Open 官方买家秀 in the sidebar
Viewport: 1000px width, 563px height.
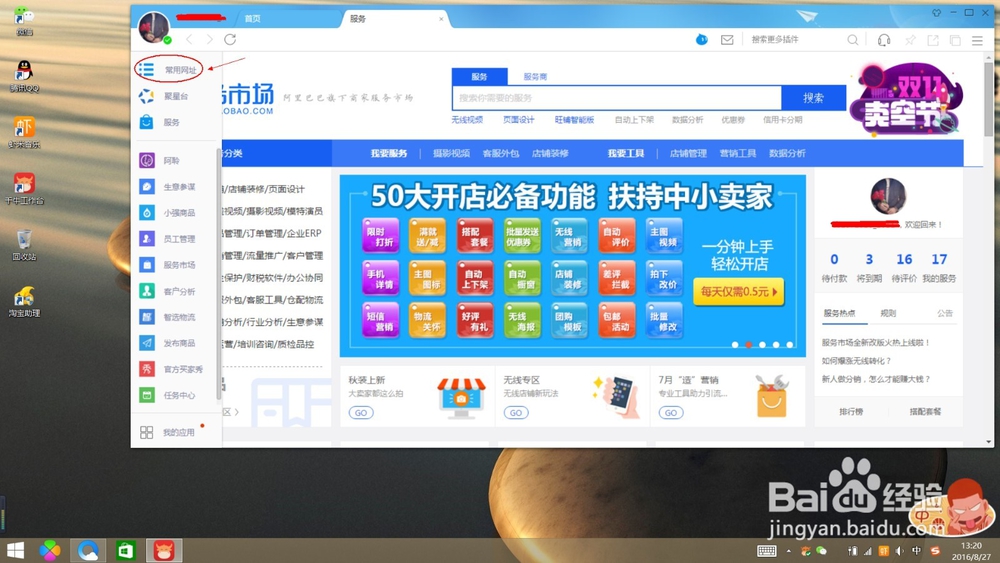pyautogui.click(x=171, y=369)
